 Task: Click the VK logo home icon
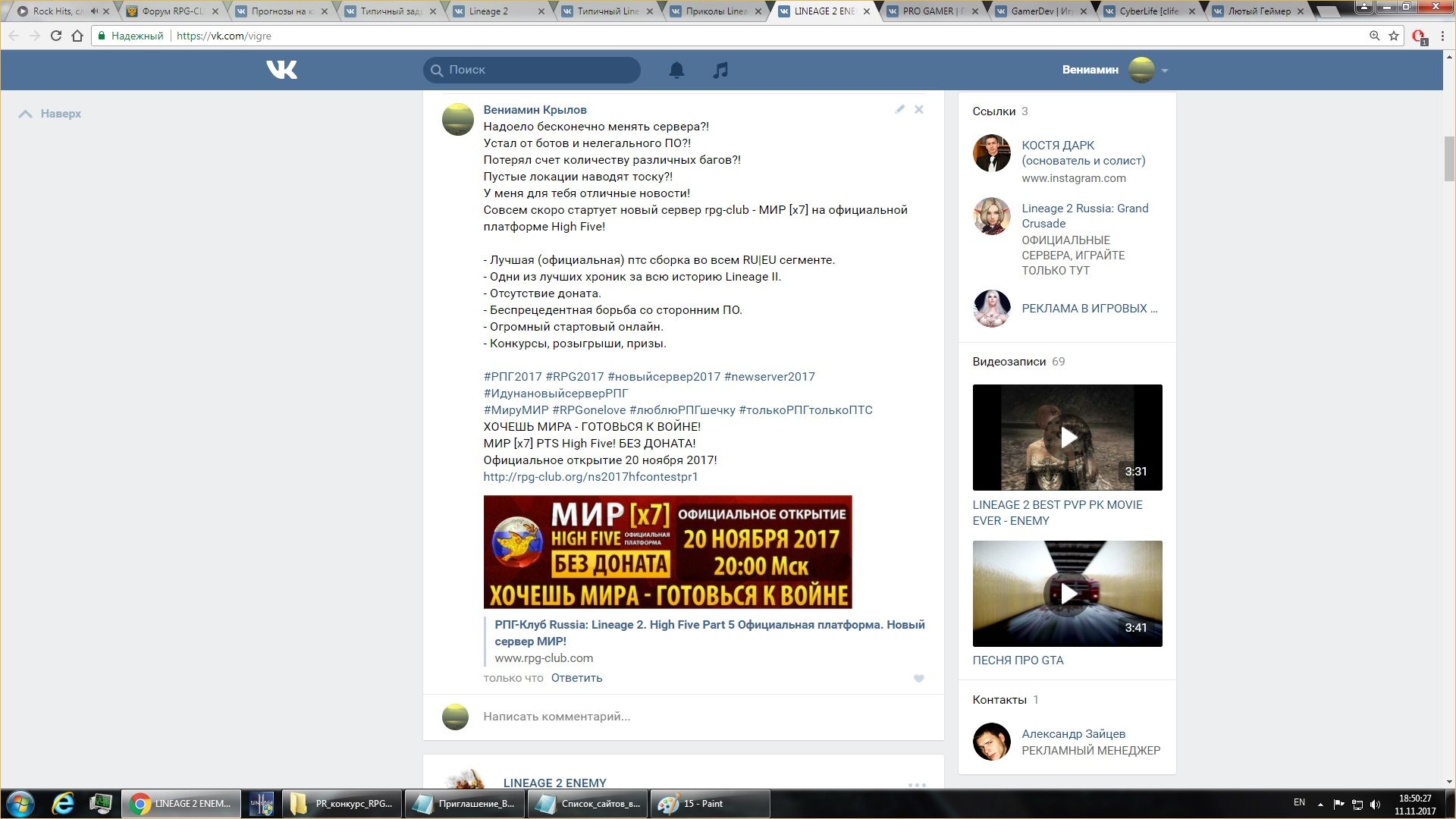pos(281,70)
